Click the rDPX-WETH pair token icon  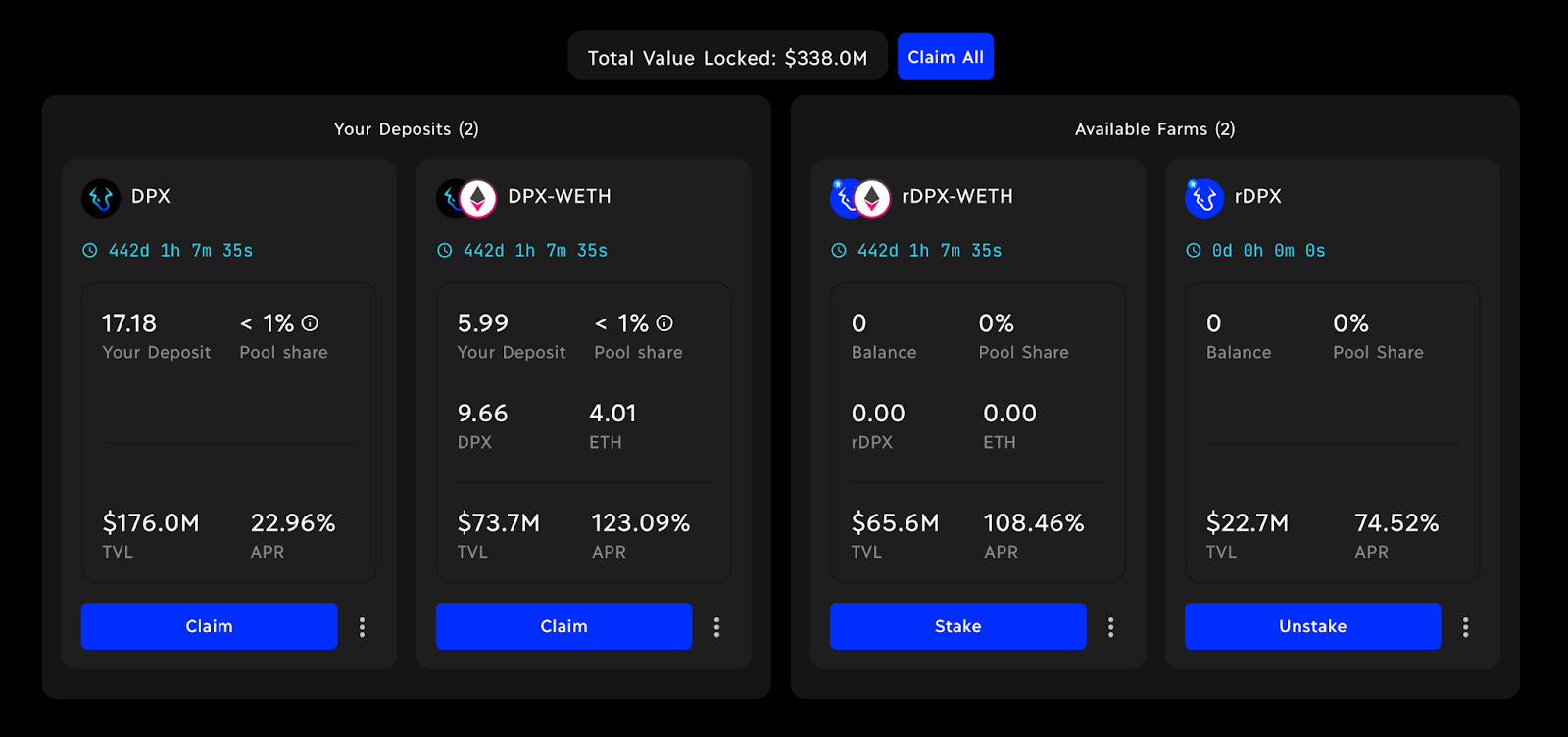(x=860, y=198)
